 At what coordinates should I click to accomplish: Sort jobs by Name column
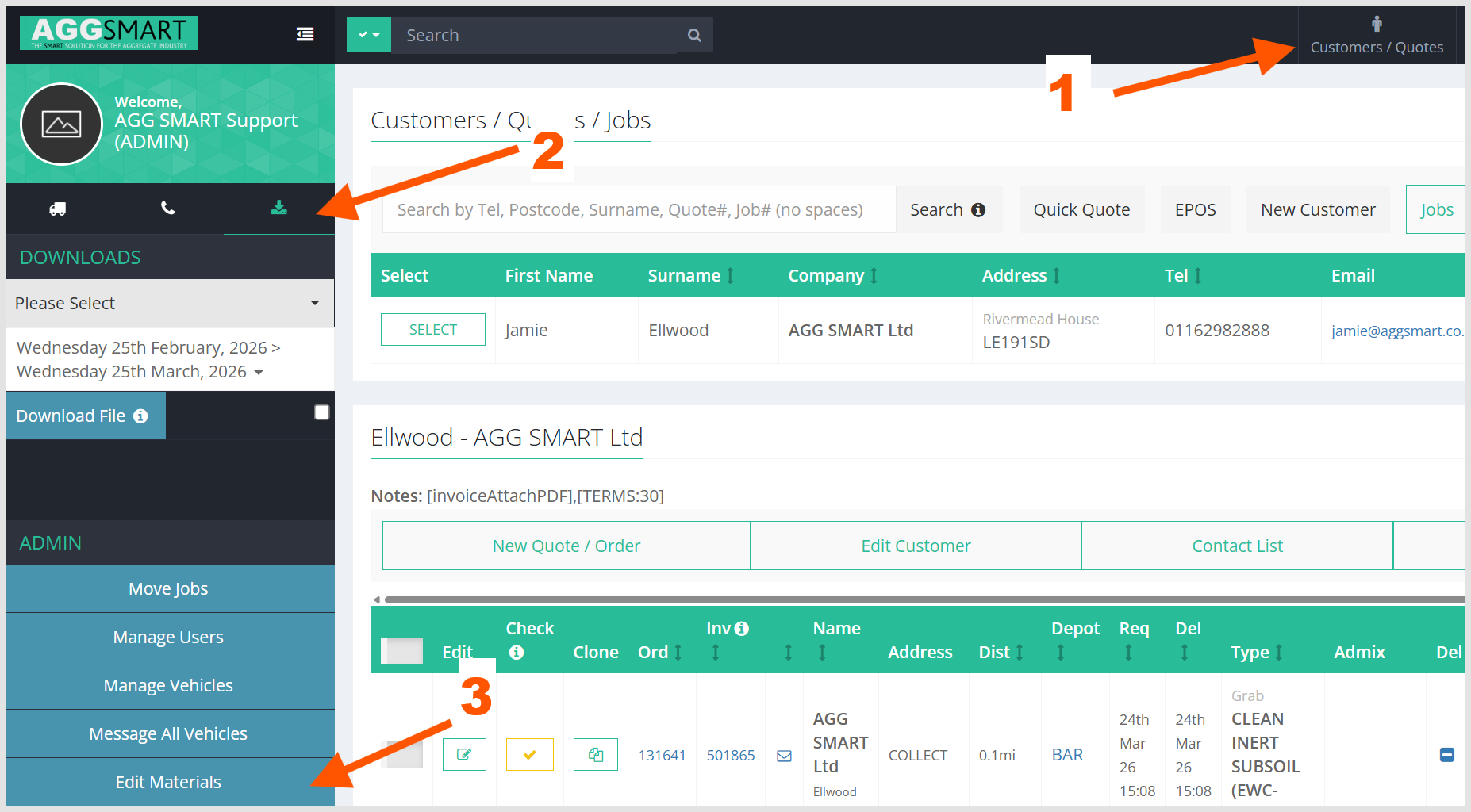point(822,652)
